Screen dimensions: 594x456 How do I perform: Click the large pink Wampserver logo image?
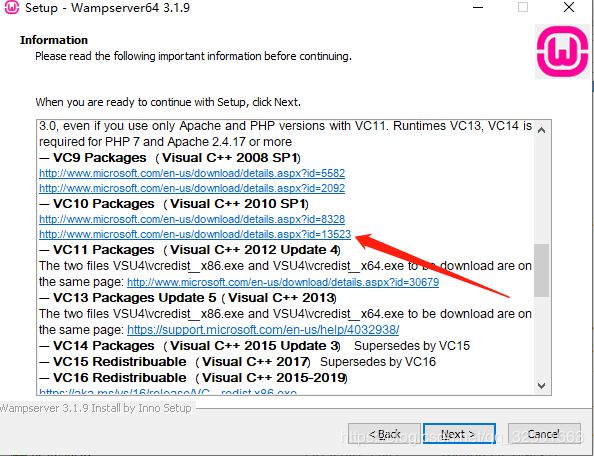[x=562, y=52]
